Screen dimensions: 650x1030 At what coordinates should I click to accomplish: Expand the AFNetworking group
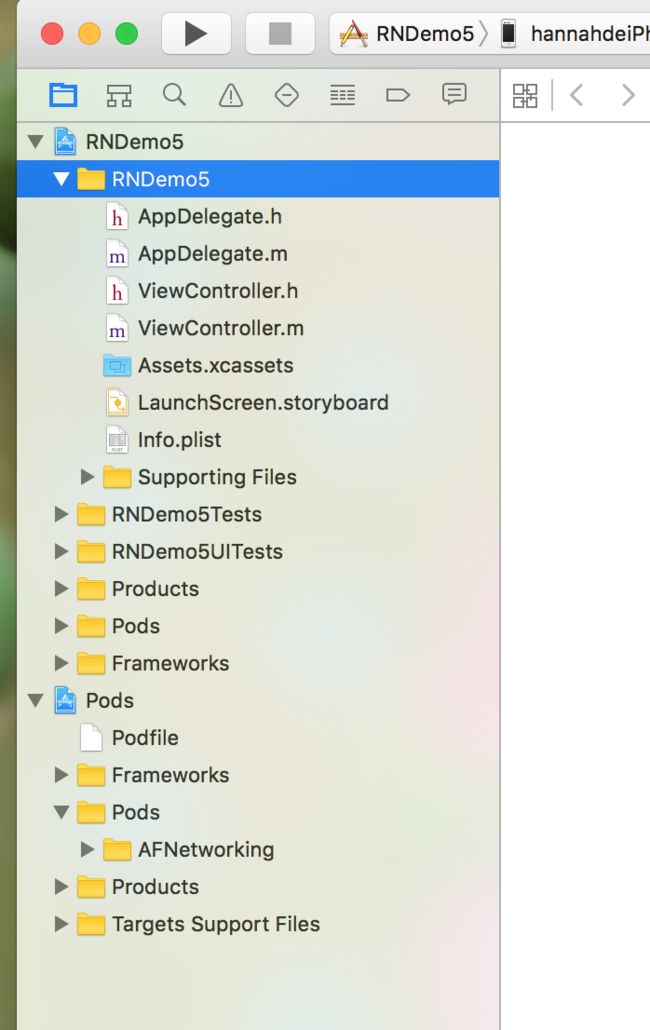click(87, 849)
